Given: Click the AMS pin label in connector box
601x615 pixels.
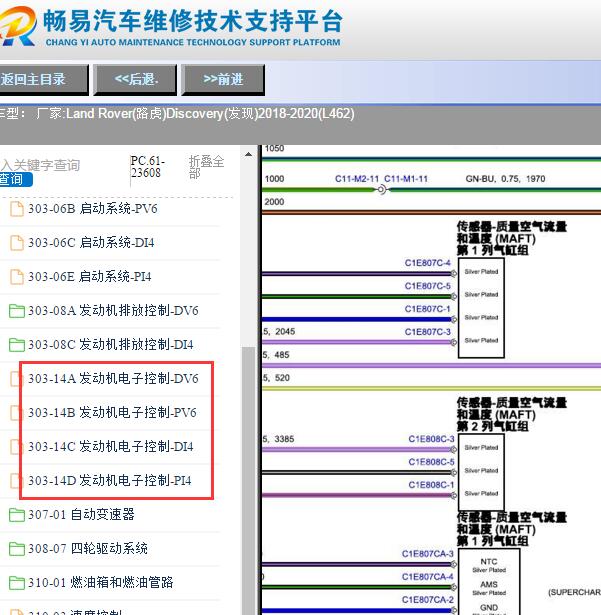Looking at the screenshot, I should [x=489, y=584].
